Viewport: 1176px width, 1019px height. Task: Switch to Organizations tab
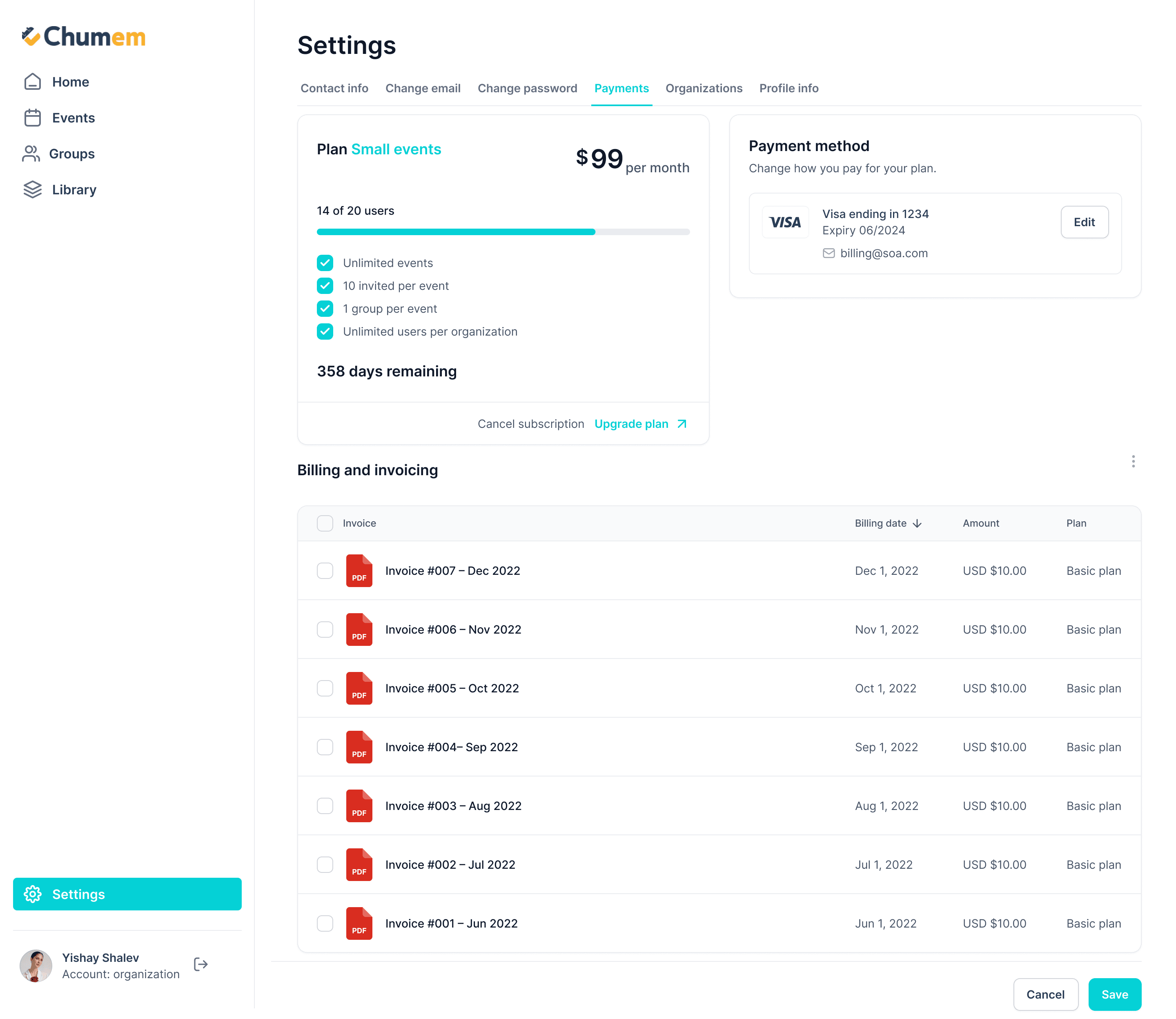[704, 88]
